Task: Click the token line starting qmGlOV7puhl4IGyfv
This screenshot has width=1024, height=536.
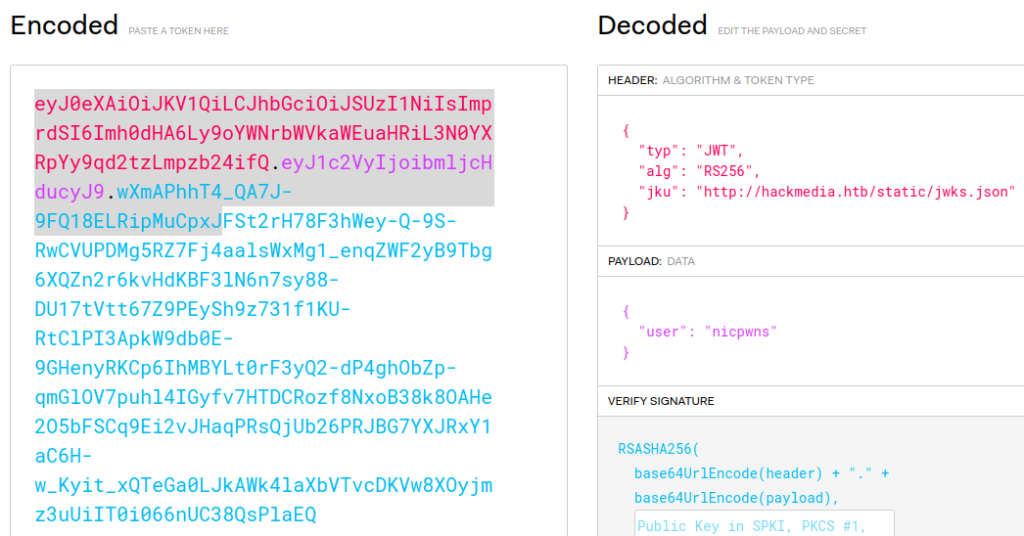Action: [263, 397]
